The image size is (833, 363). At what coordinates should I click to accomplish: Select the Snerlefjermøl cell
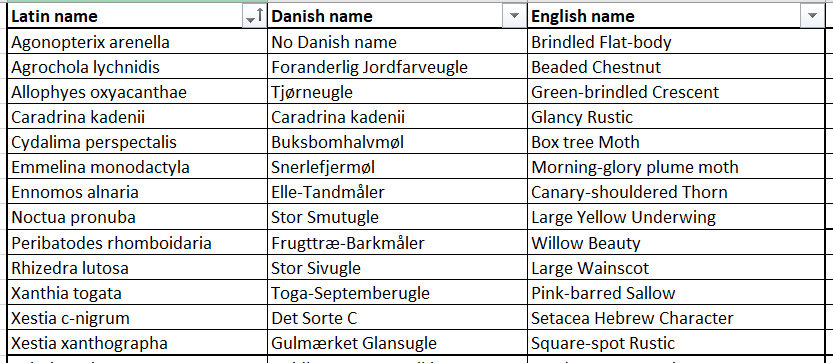397,167
